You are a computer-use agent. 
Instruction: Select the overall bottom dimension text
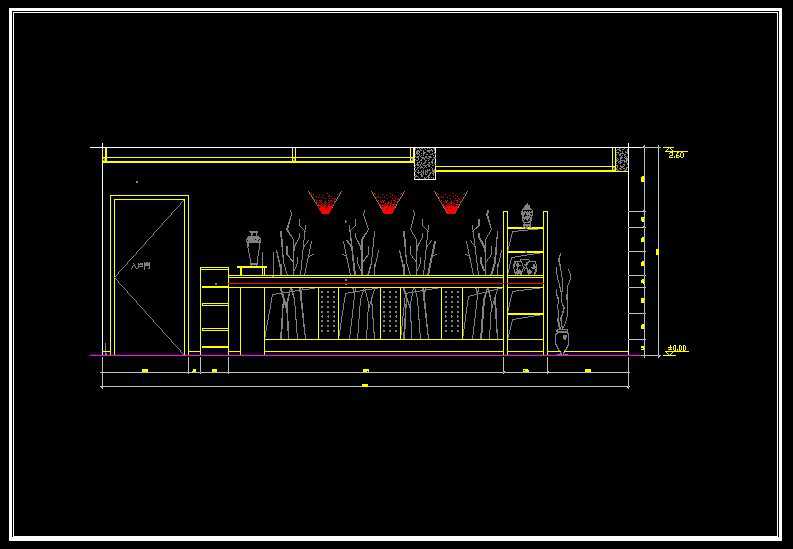365,385
